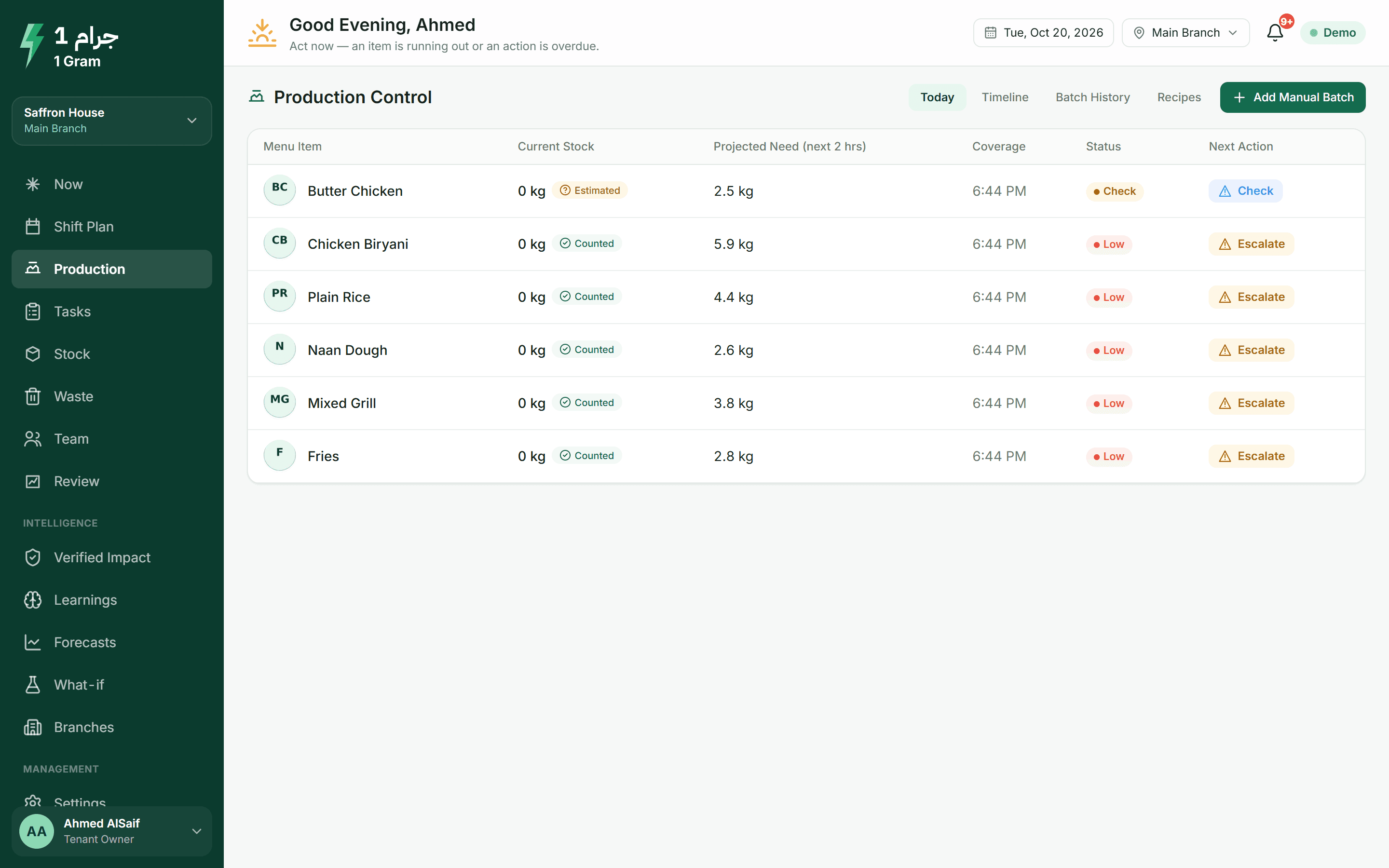Click Escalate for Chicken Biryani

click(x=1251, y=244)
